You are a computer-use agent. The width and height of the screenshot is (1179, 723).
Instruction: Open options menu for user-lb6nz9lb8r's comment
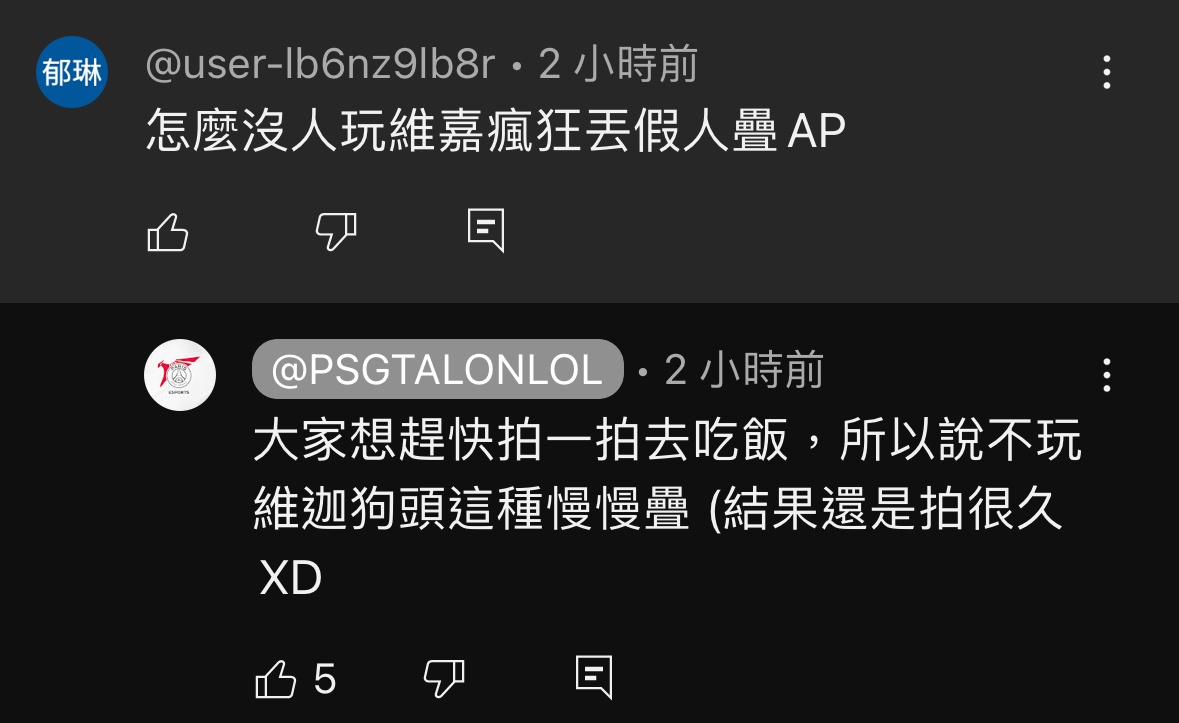click(x=1107, y=72)
